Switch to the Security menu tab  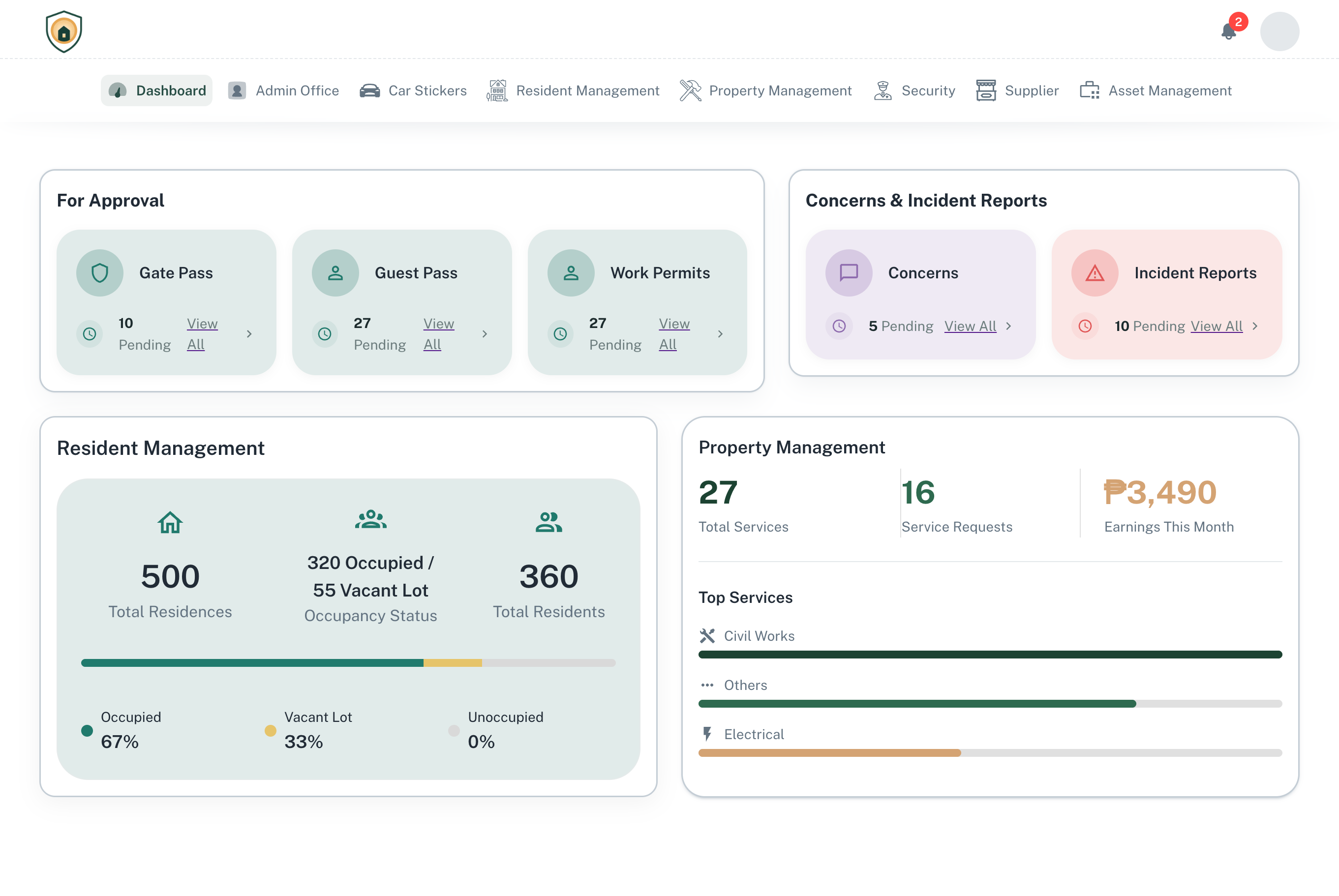(914, 90)
